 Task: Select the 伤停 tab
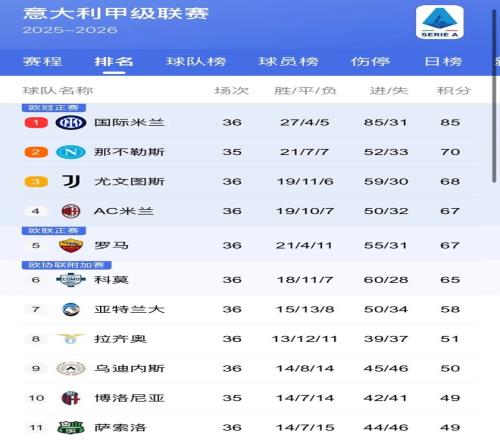click(x=370, y=62)
